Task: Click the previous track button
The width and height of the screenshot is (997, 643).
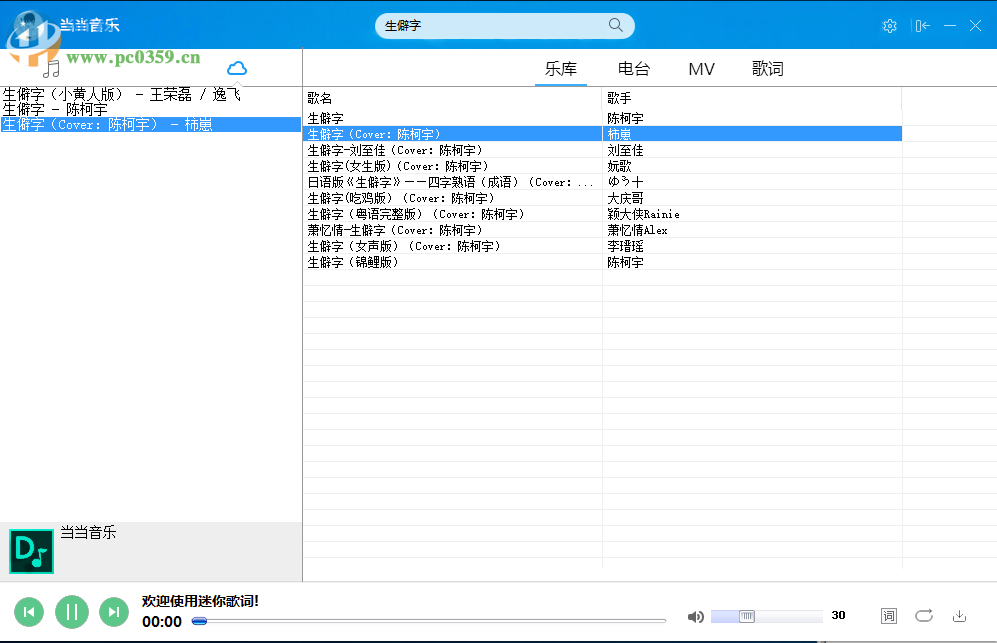Action: pos(29,611)
